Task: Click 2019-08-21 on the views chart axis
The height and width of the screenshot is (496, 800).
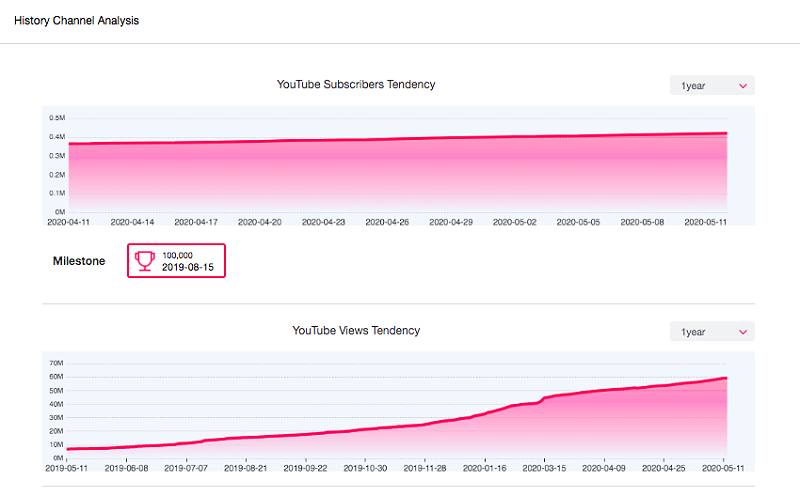Action: pyautogui.click(x=248, y=467)
